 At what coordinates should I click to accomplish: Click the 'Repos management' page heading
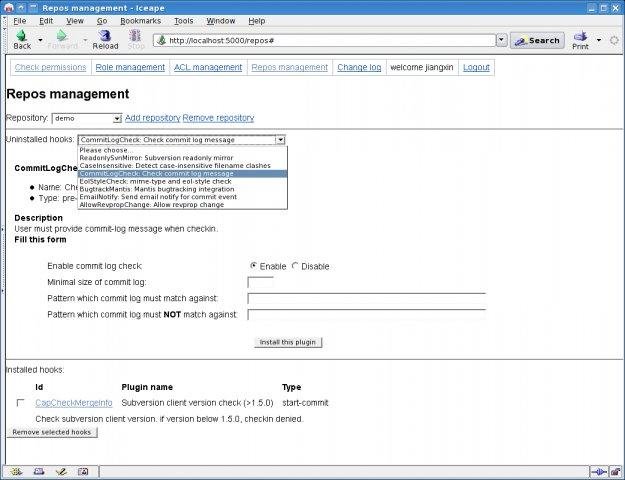pyautogui.click(x=68, y=94)
